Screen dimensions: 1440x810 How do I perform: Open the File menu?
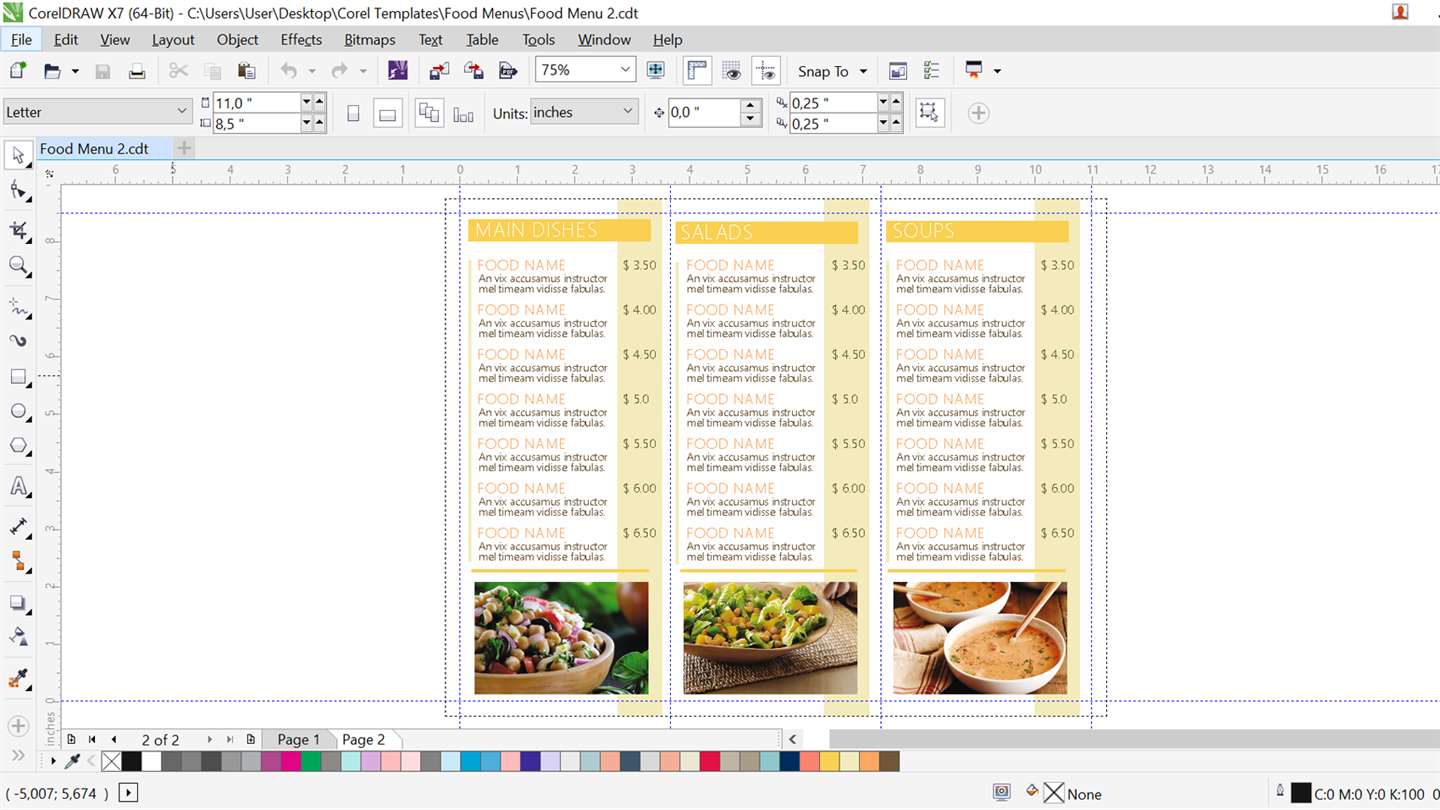coord(21,40)
